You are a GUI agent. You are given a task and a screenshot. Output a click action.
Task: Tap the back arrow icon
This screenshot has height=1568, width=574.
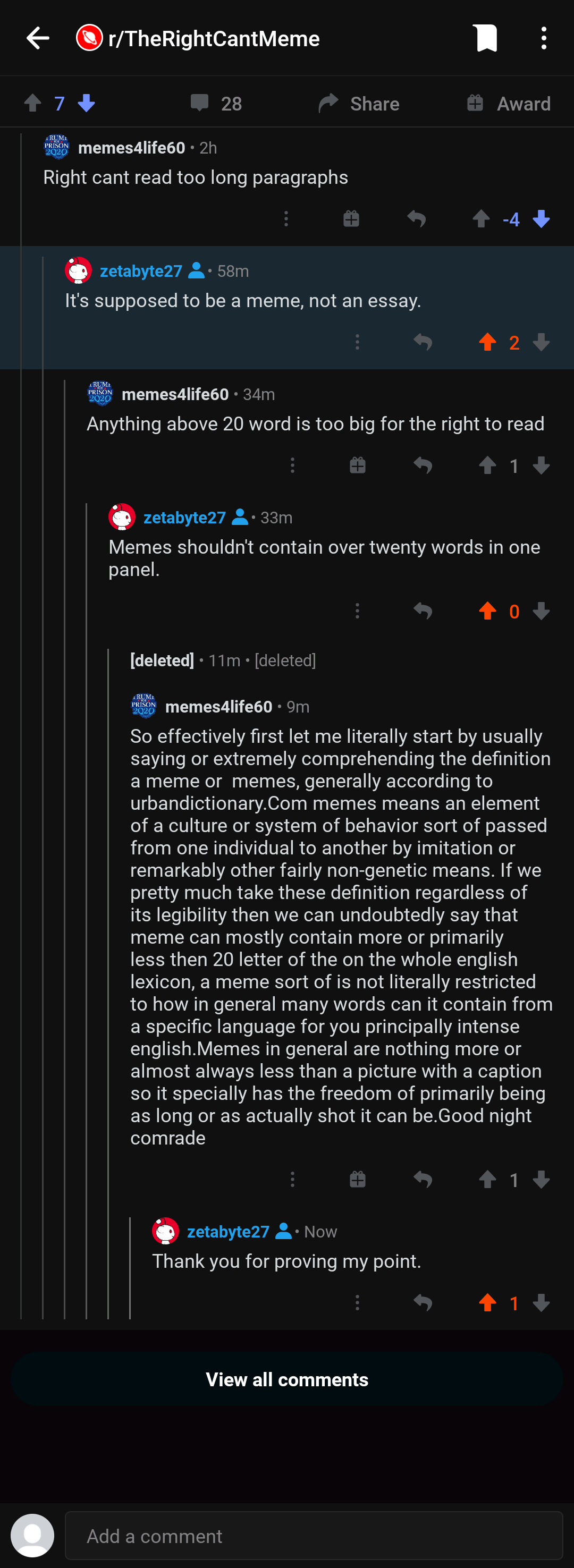[38, 38]
